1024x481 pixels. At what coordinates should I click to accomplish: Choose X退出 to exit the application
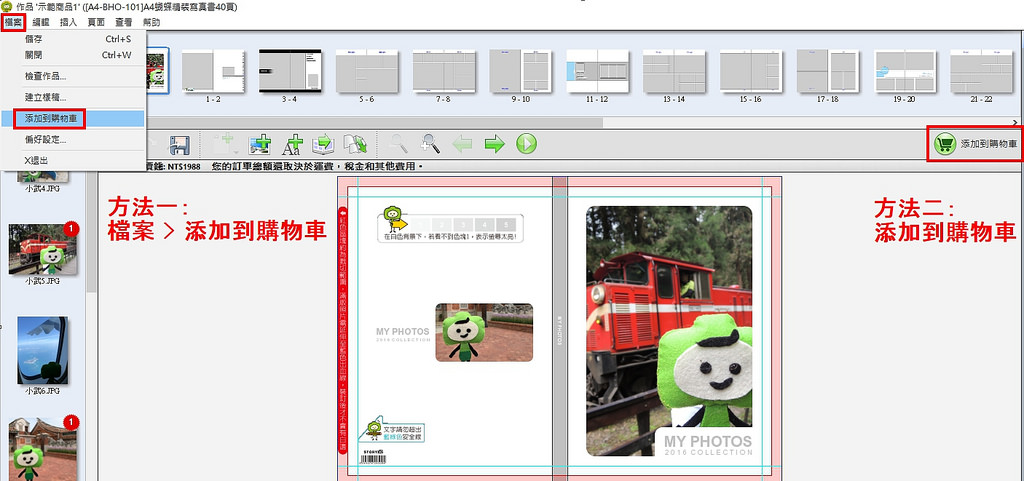pyautogui.click(x=36, y=160)
